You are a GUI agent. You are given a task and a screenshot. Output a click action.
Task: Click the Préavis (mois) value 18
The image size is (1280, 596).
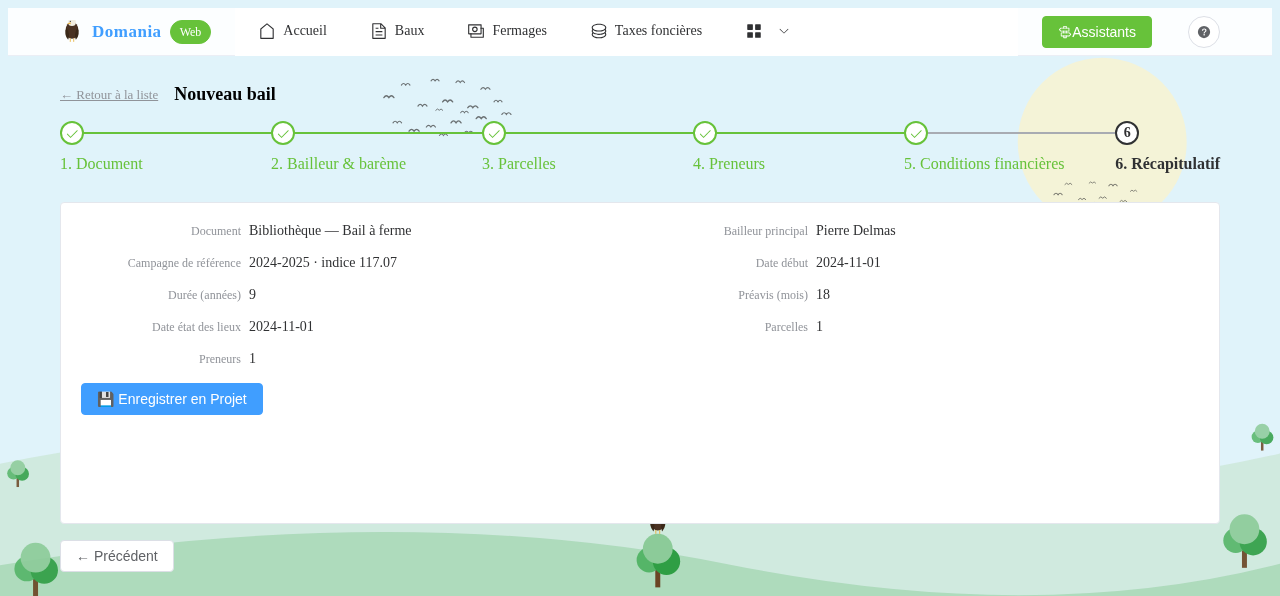click(x=823, y=295)
